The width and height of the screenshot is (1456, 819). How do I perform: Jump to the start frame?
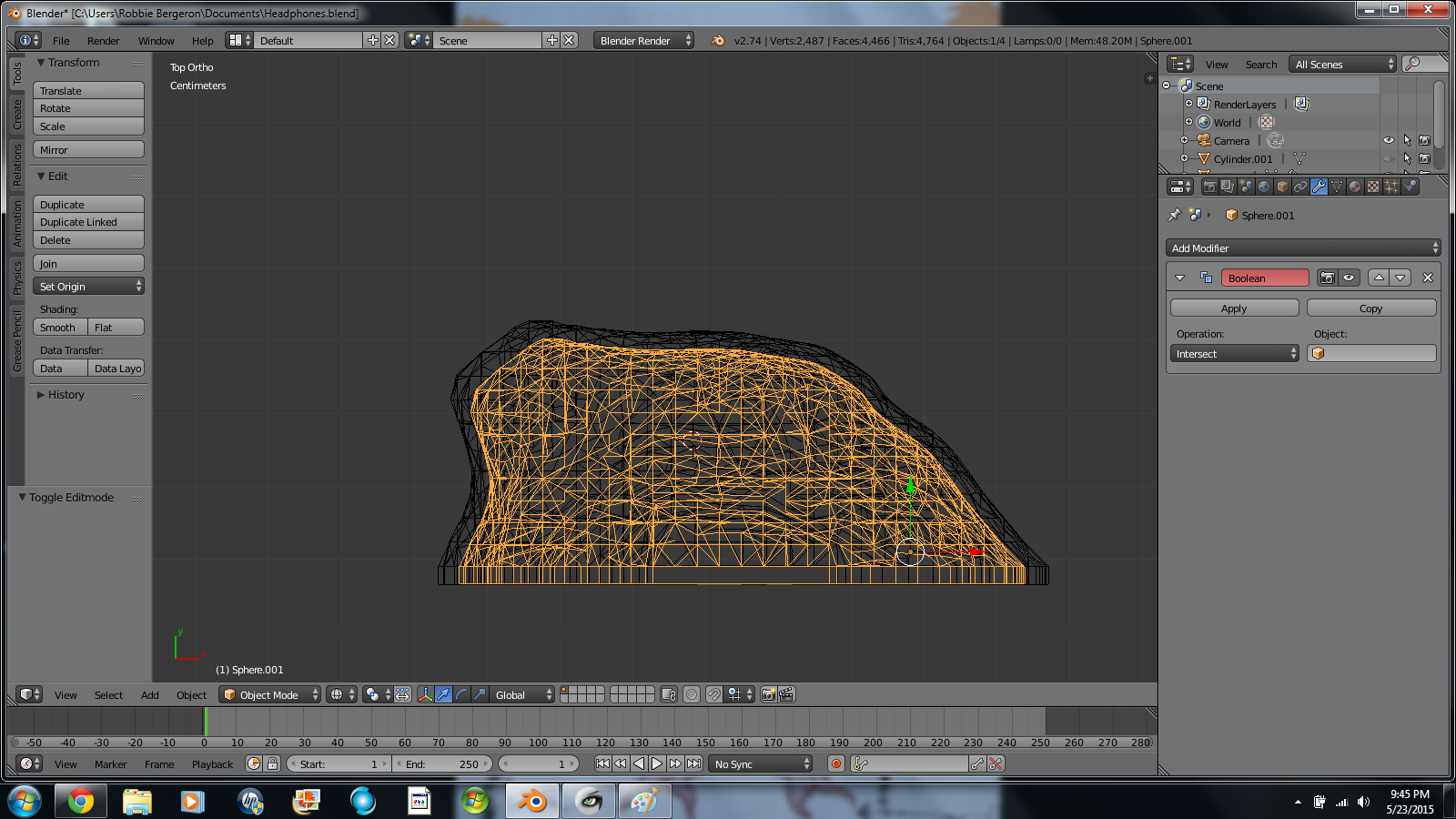tap(602, 763)
